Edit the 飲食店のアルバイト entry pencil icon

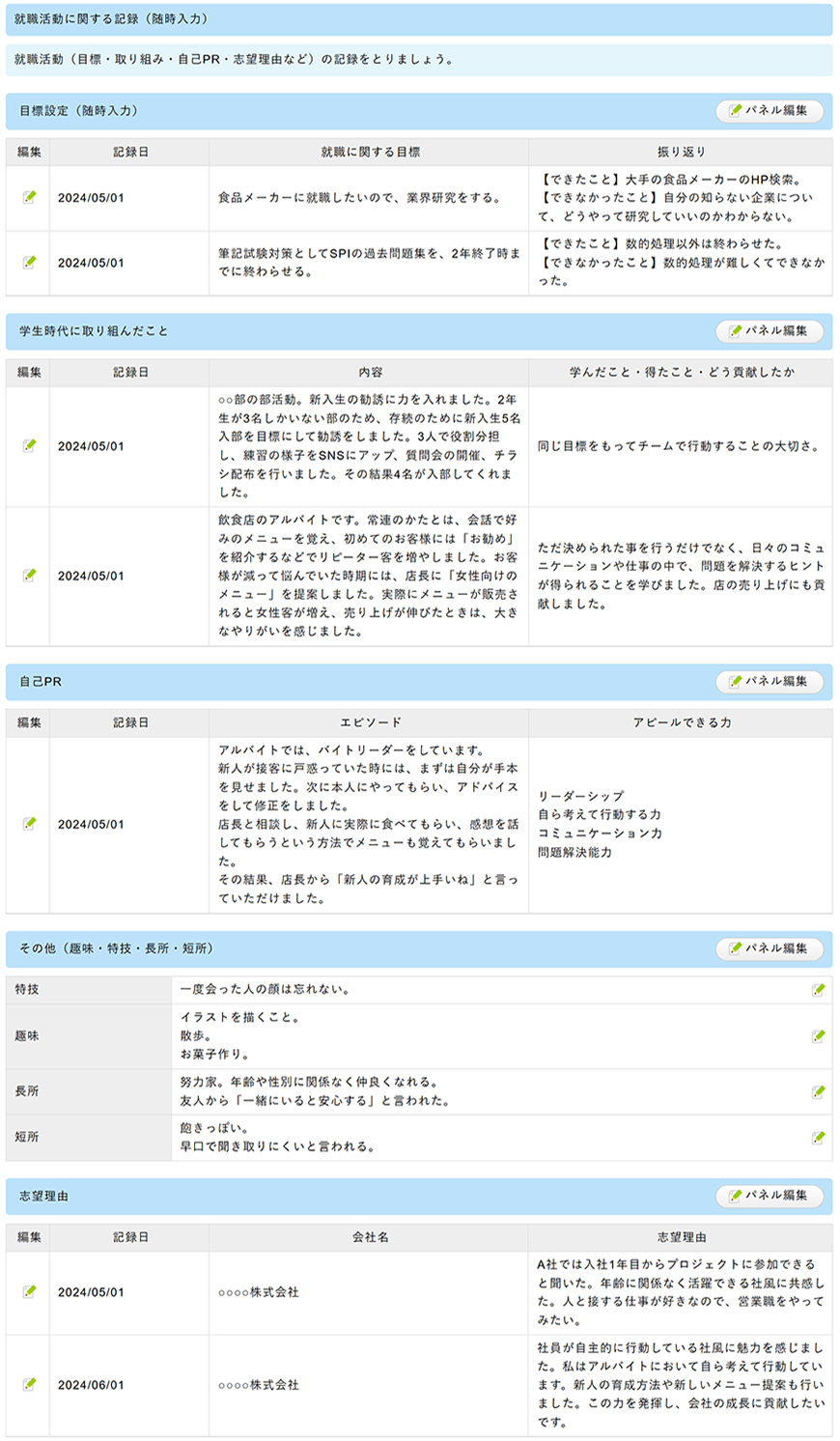(x=29, y=576)
